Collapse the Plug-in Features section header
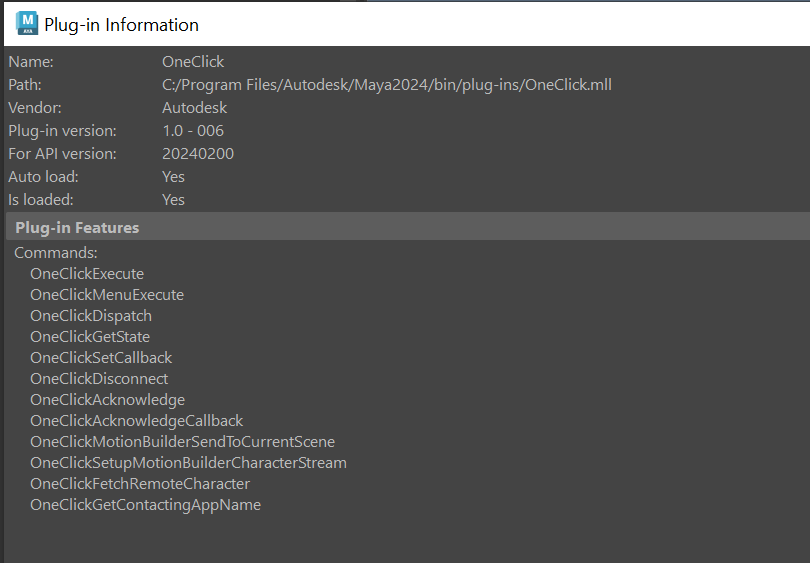 pyautogui.click(x=77, y=228)
